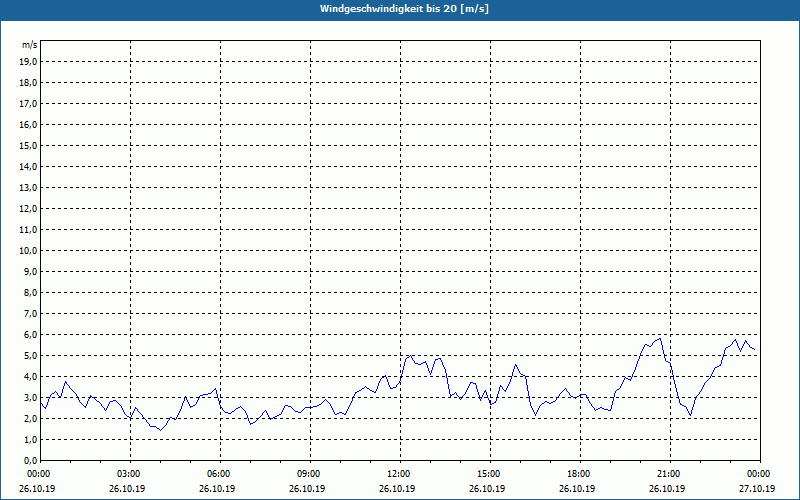The width and height of the screenshot is (800, 500).
Task: Click the '0,0' y-axis label
Action: click(30, 461)
